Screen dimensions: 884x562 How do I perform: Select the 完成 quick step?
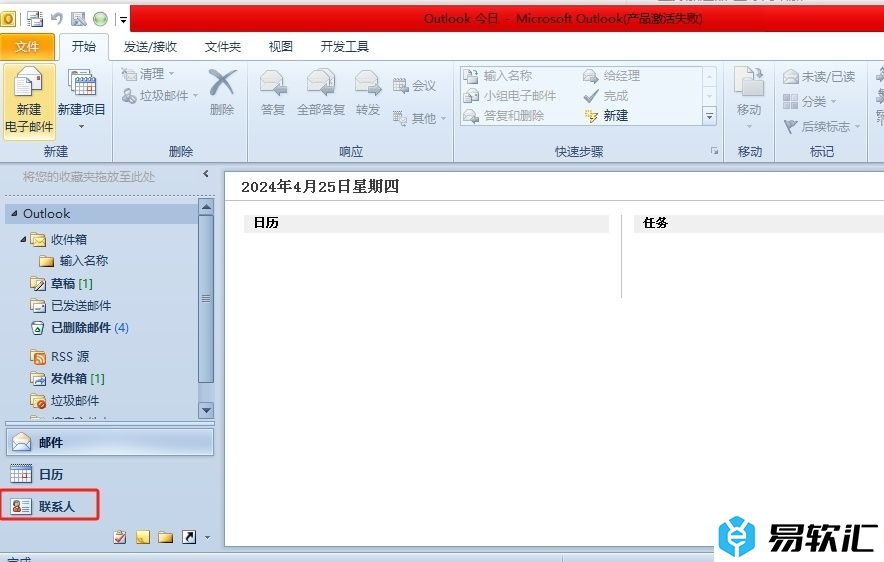coord(605,96)
